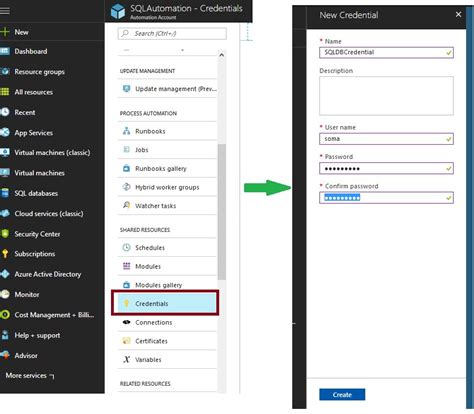The width and height of the screenshot is (474, 414).
Task: Select the Variables X icon
Action: click(126, 359)
